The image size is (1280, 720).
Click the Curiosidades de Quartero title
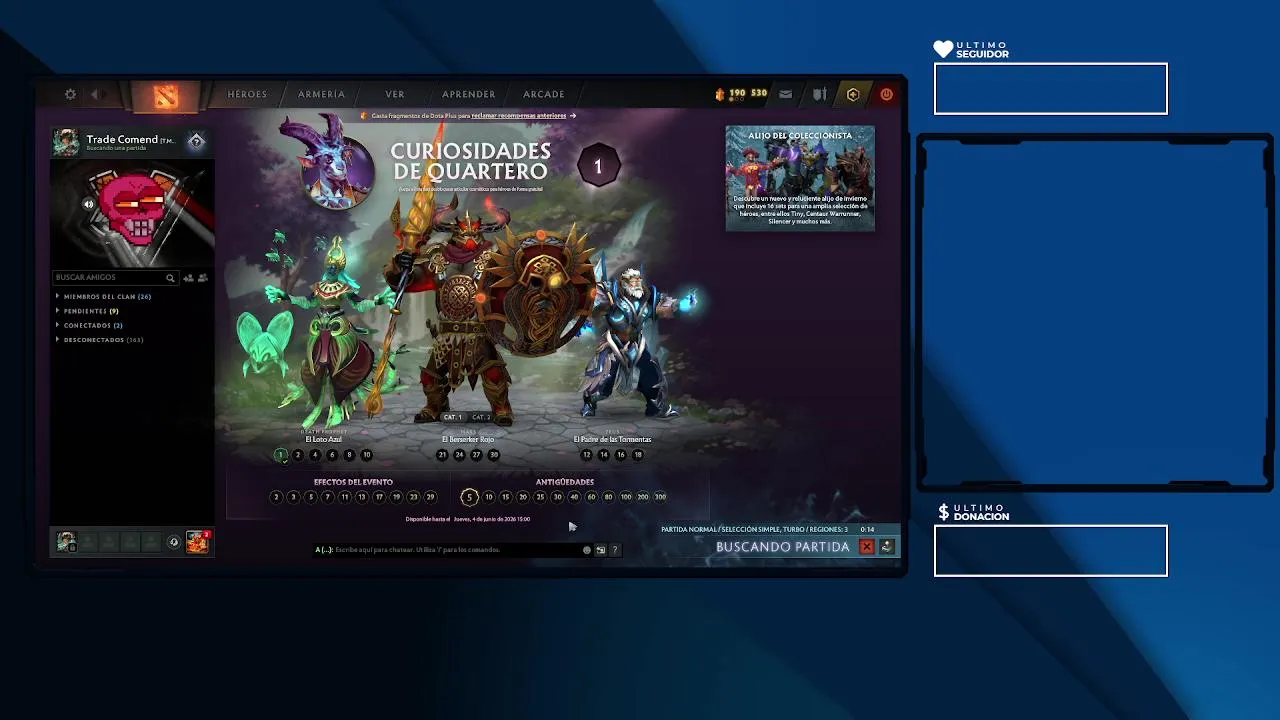471,160
